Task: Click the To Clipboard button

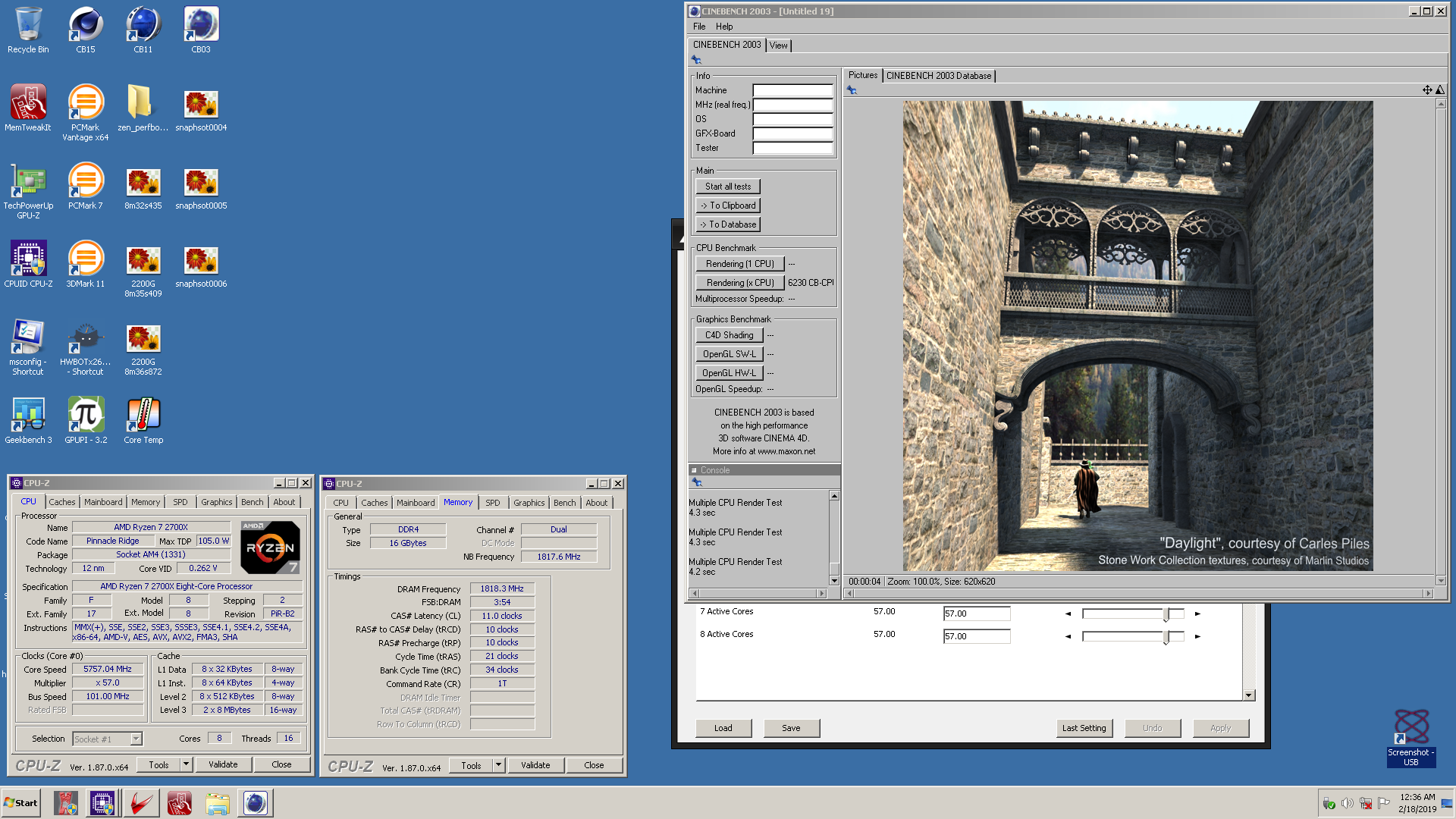Action: 728,206
